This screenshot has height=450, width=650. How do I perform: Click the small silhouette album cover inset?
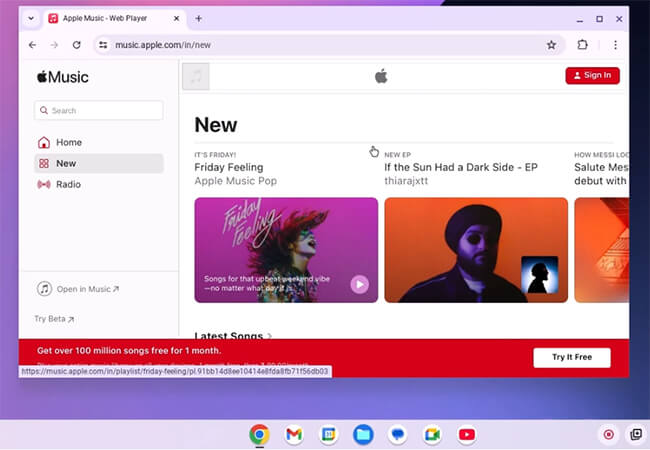(x=539, y=275)
